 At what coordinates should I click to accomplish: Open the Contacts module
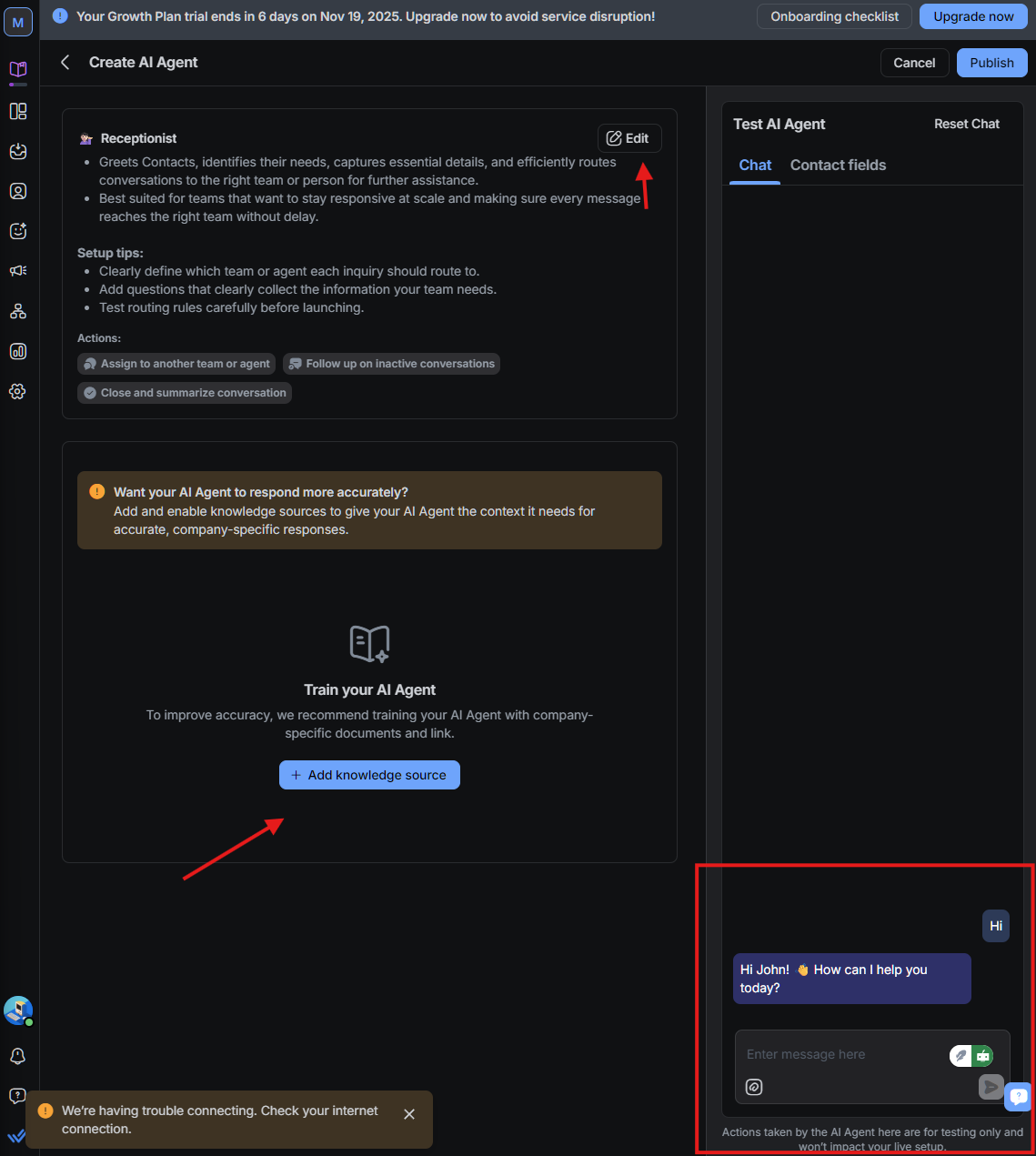pyautogui.click(x=18, y=191)
